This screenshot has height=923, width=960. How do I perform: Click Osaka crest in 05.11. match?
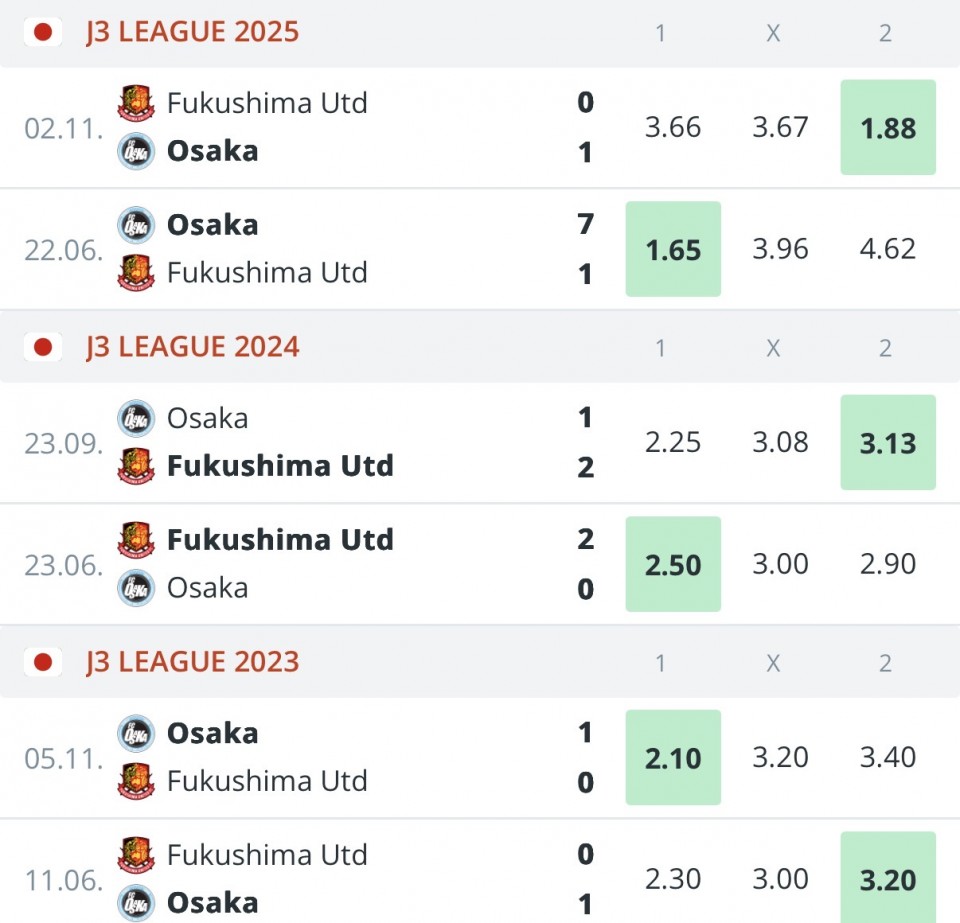tap(136, 733)
